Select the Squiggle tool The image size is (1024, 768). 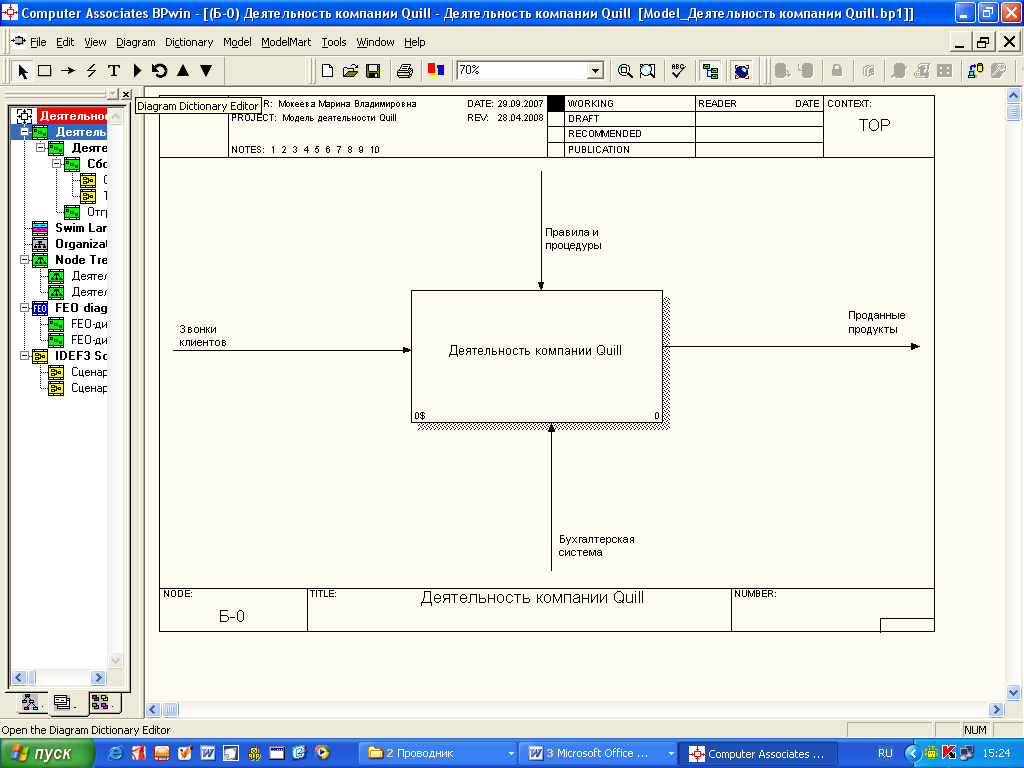pyautogui.click(x=91, y=71)
